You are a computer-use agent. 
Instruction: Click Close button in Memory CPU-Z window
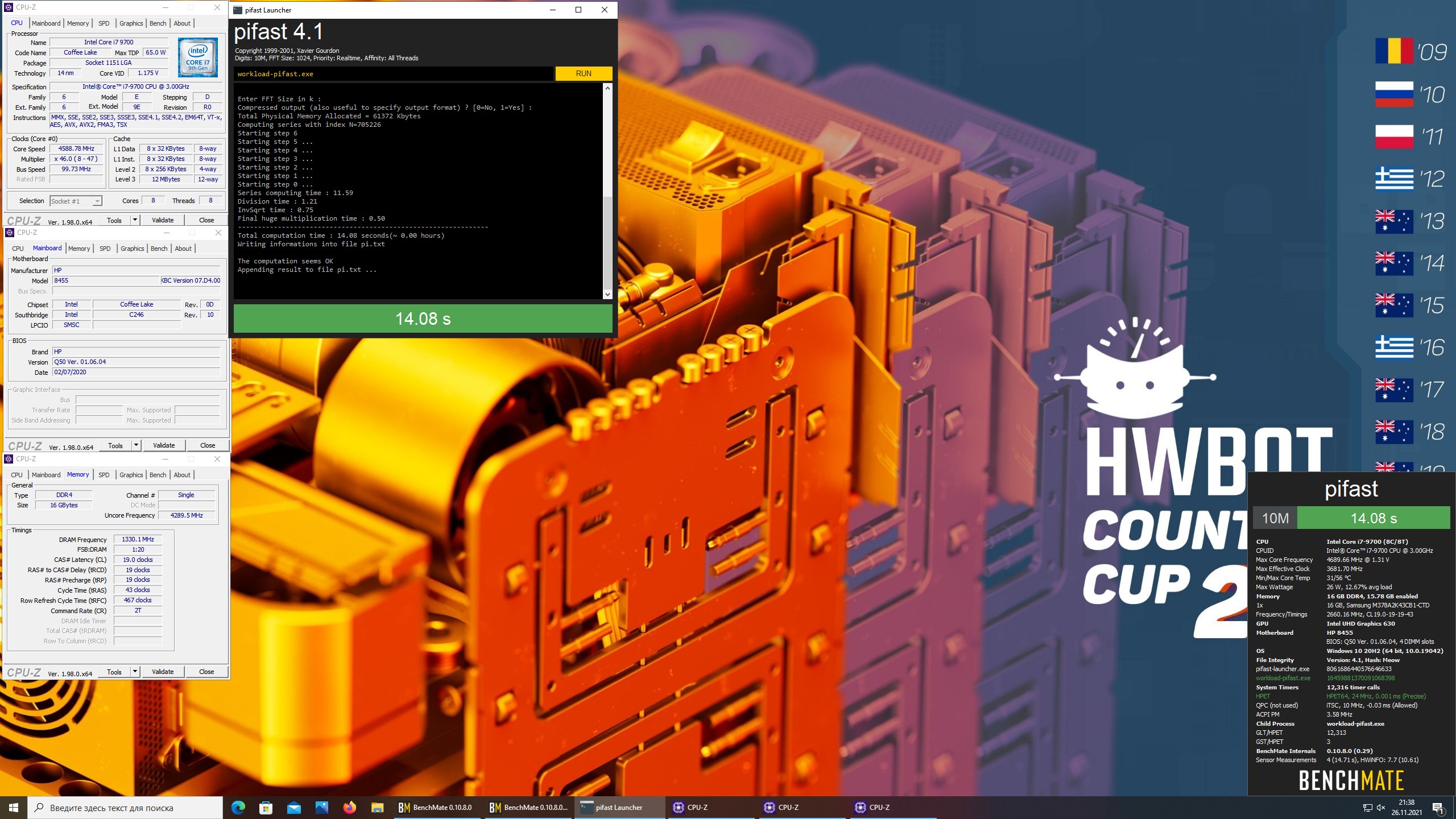pos(206,672)
